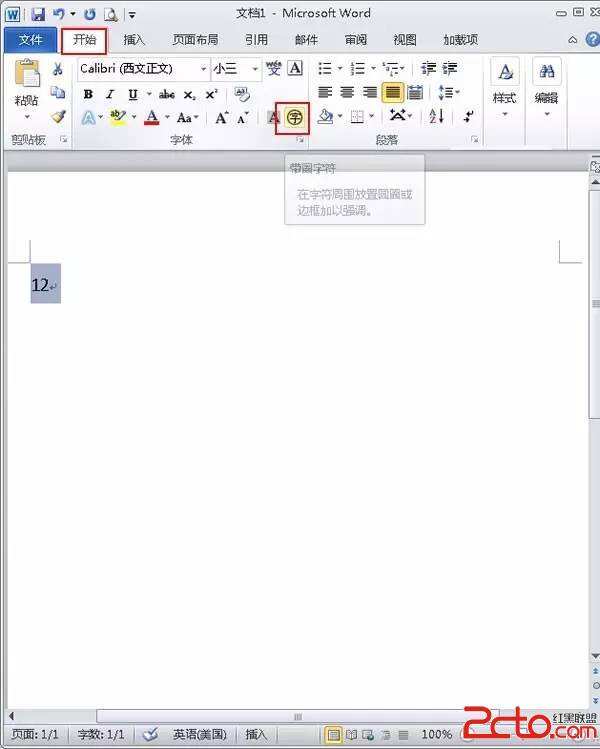Apply paragraph Shading paint bucket
The height and width of the screenshot is (749, 600).
click(325, 116)
